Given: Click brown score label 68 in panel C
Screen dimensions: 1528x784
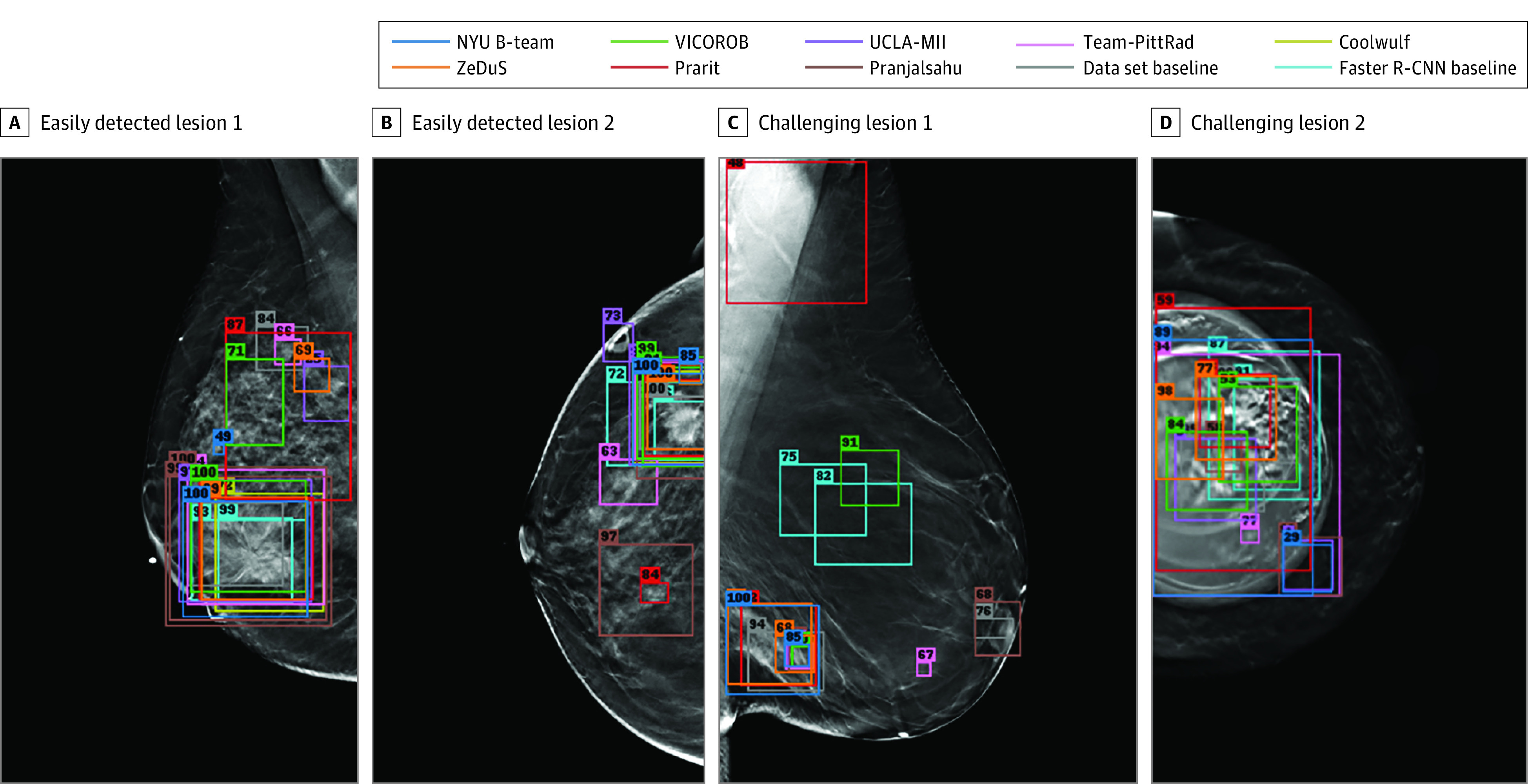Looking at the screenshot, I should (x=984, y=593).
